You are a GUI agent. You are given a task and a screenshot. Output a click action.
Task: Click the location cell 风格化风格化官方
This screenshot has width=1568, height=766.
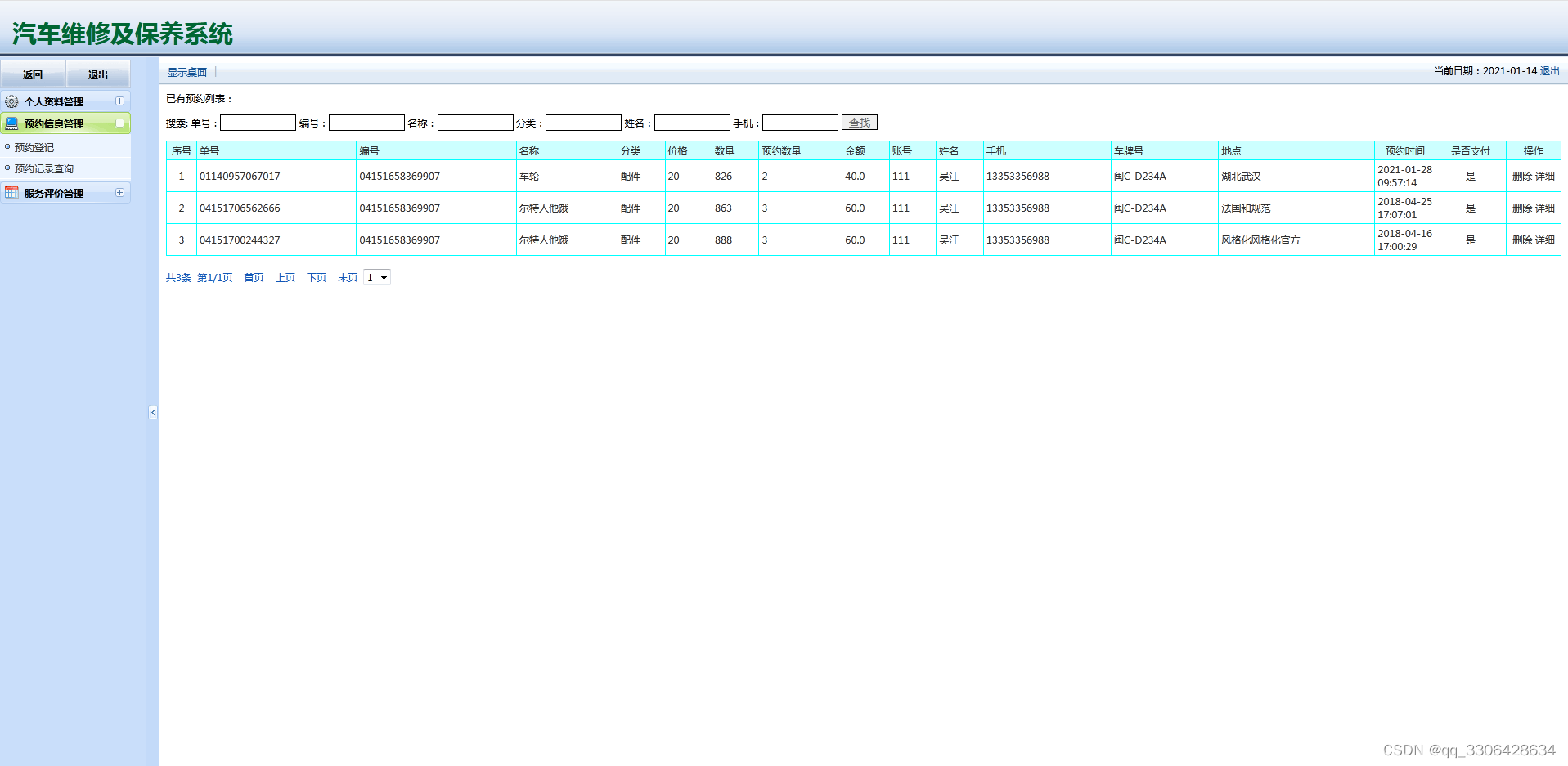(x=1260, y=240)
